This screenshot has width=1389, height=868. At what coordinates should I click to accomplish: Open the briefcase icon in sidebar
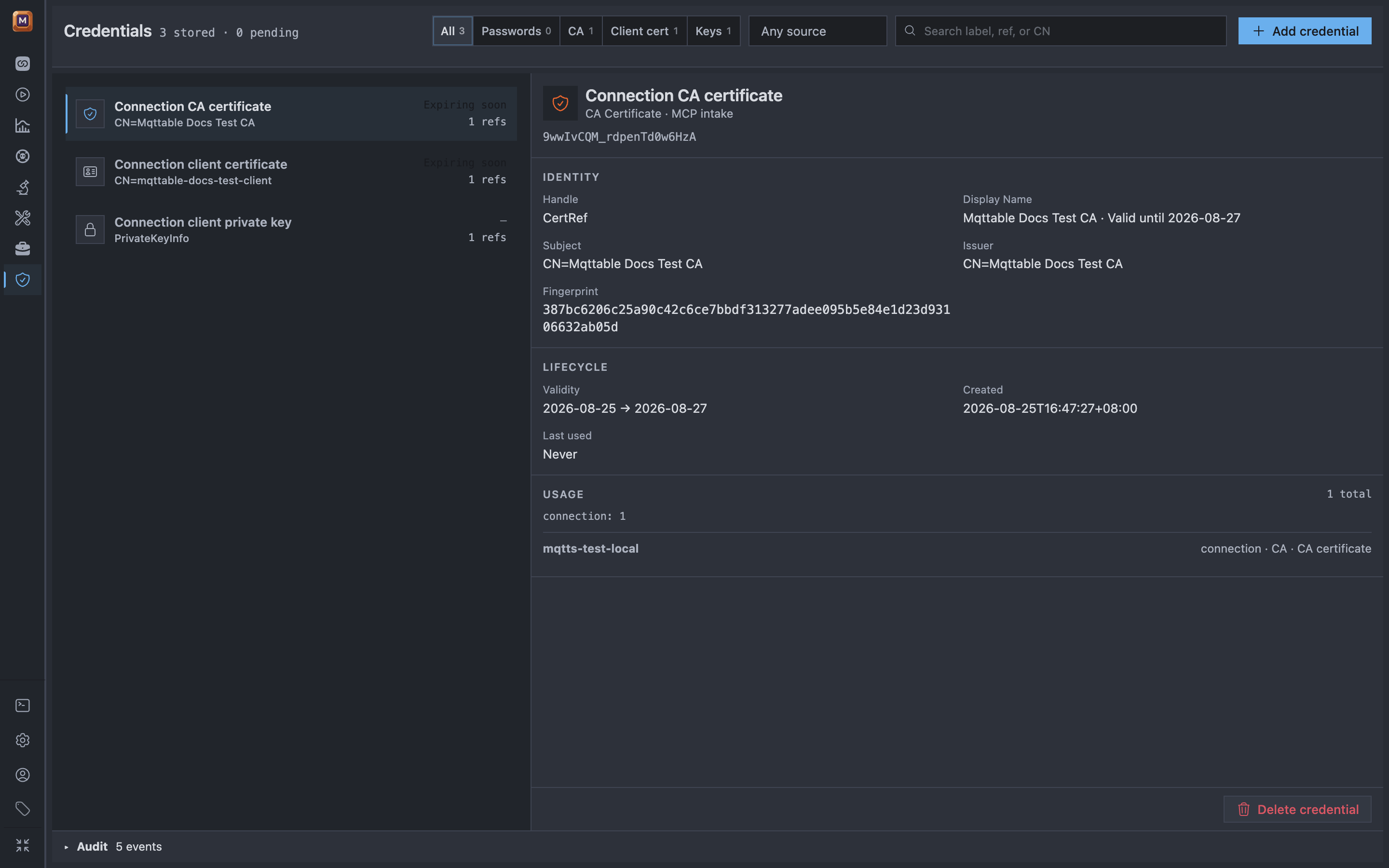click(22, 248)
